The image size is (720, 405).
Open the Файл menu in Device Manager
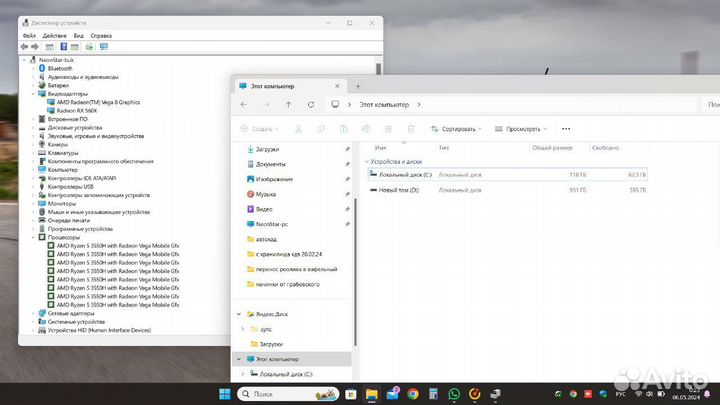click(x=29, y=35)
